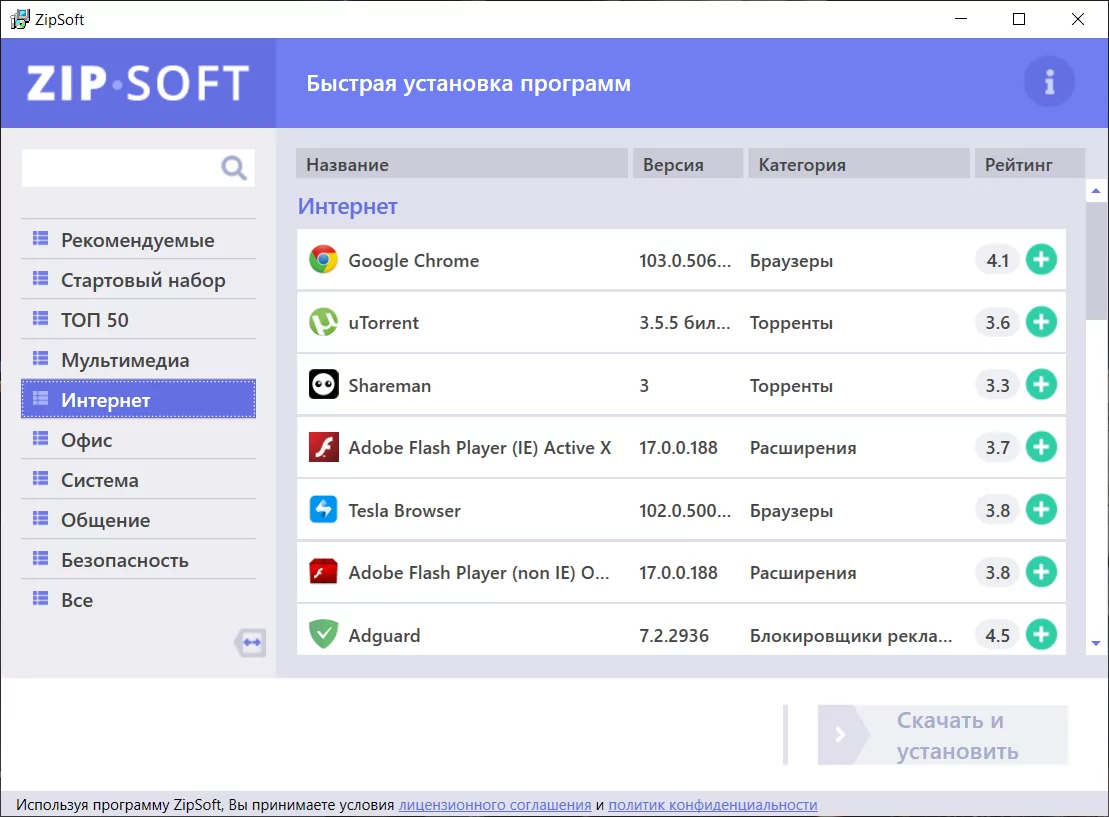Click the 3.3 rating of Shareman
The height and width of the screenshot is (817, 1109).
pos(997,386)
